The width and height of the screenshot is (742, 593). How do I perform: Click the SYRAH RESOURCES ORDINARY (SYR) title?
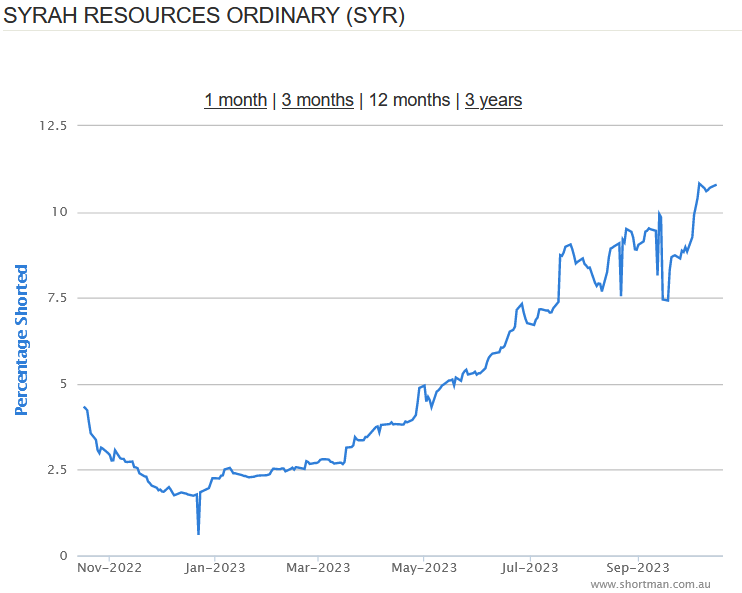pyautogui.click(x=203, y=17)
